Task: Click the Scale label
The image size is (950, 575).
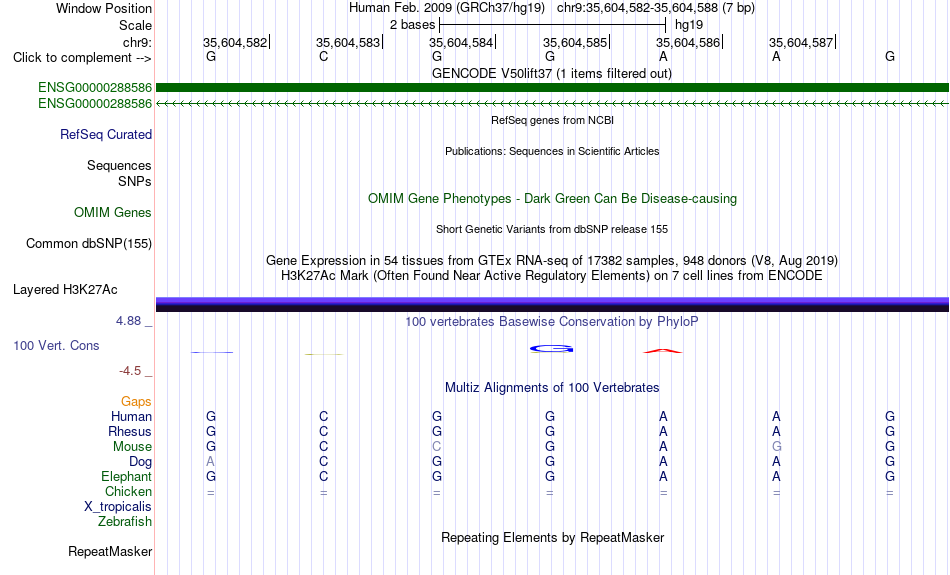Action: (x=136, y=25)
